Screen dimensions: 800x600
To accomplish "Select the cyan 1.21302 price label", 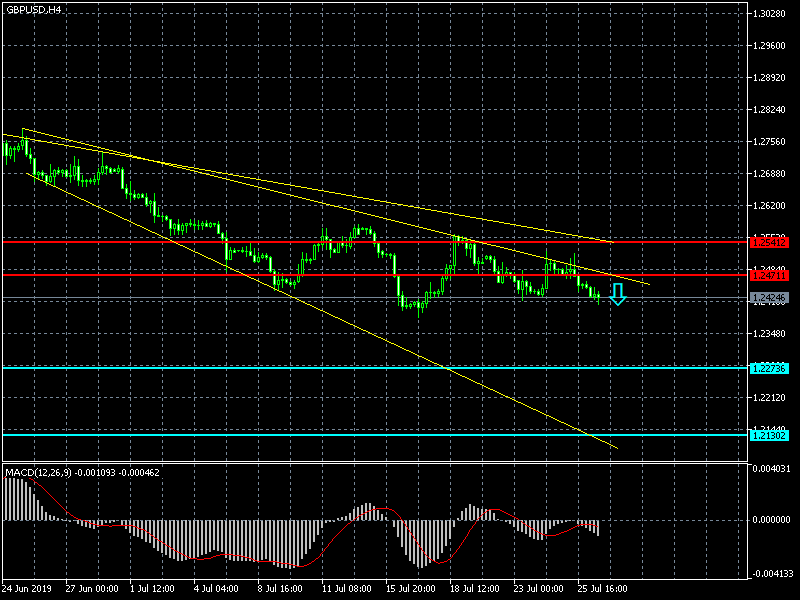I will coord(769,435).
